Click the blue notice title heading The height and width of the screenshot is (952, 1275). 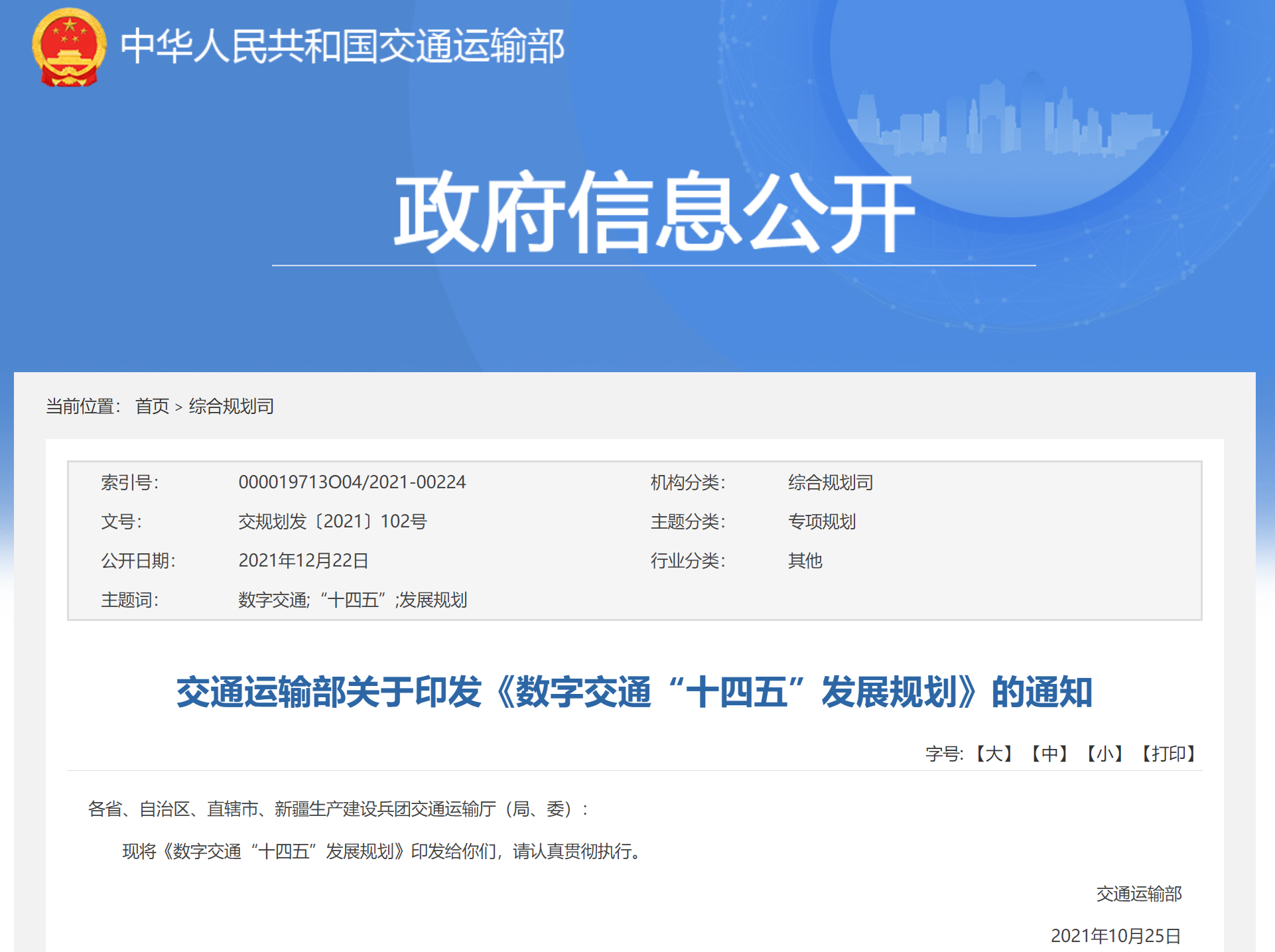[x=634, y=692]
